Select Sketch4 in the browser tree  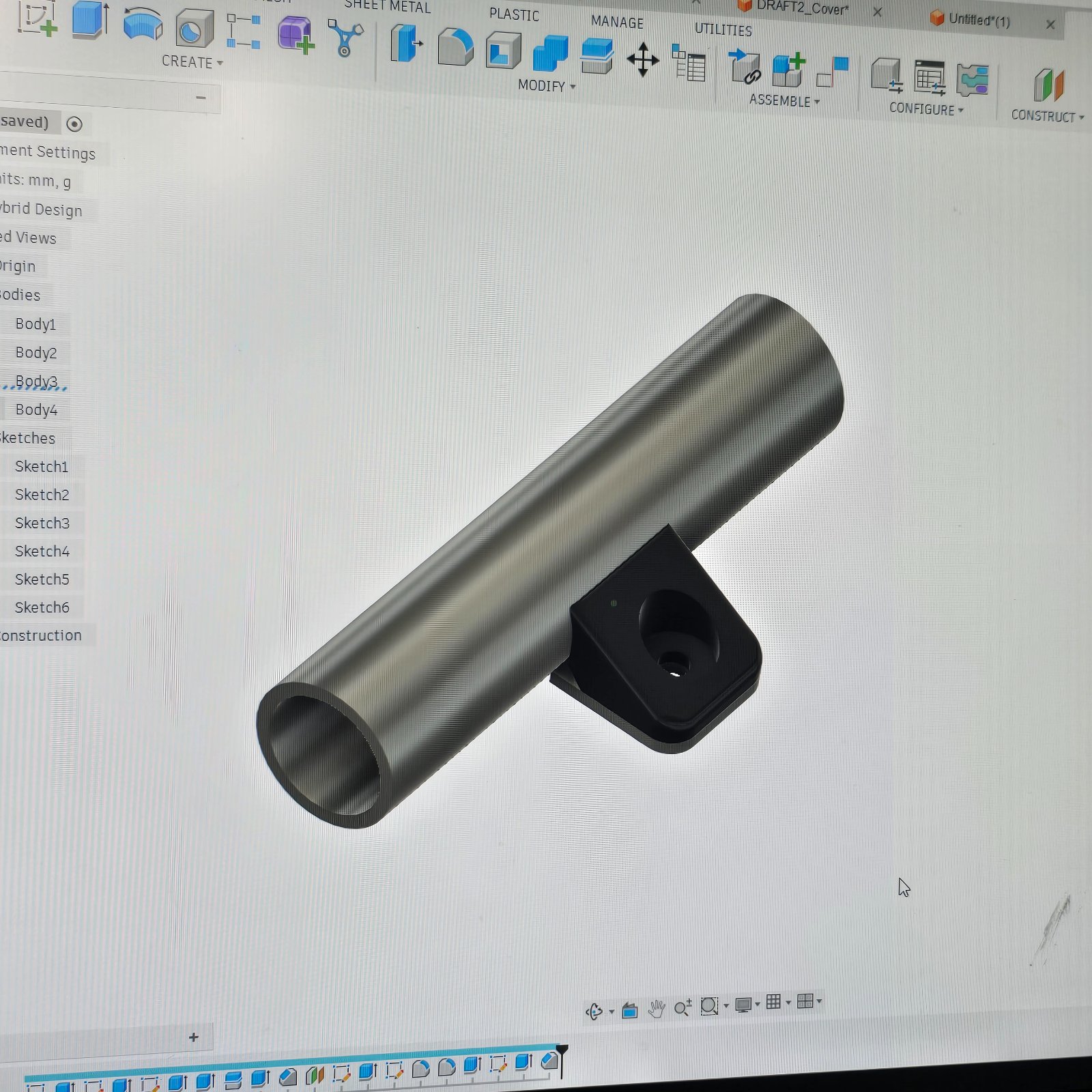click(42, 551)
